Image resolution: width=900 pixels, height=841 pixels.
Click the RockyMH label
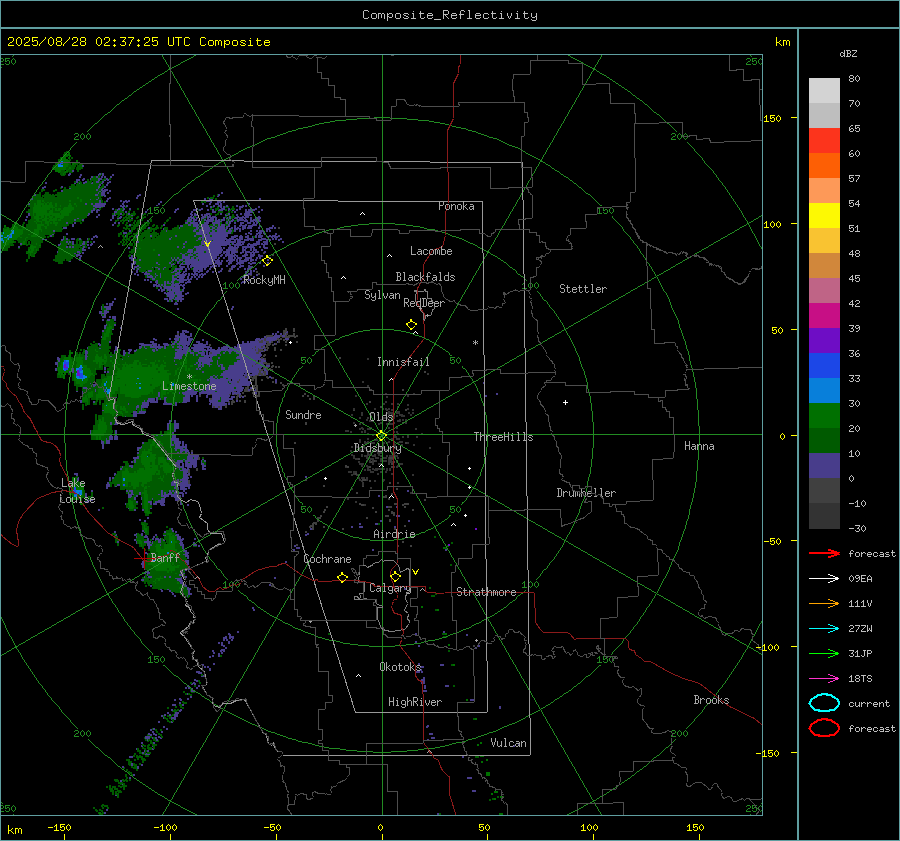coord(264,280)
